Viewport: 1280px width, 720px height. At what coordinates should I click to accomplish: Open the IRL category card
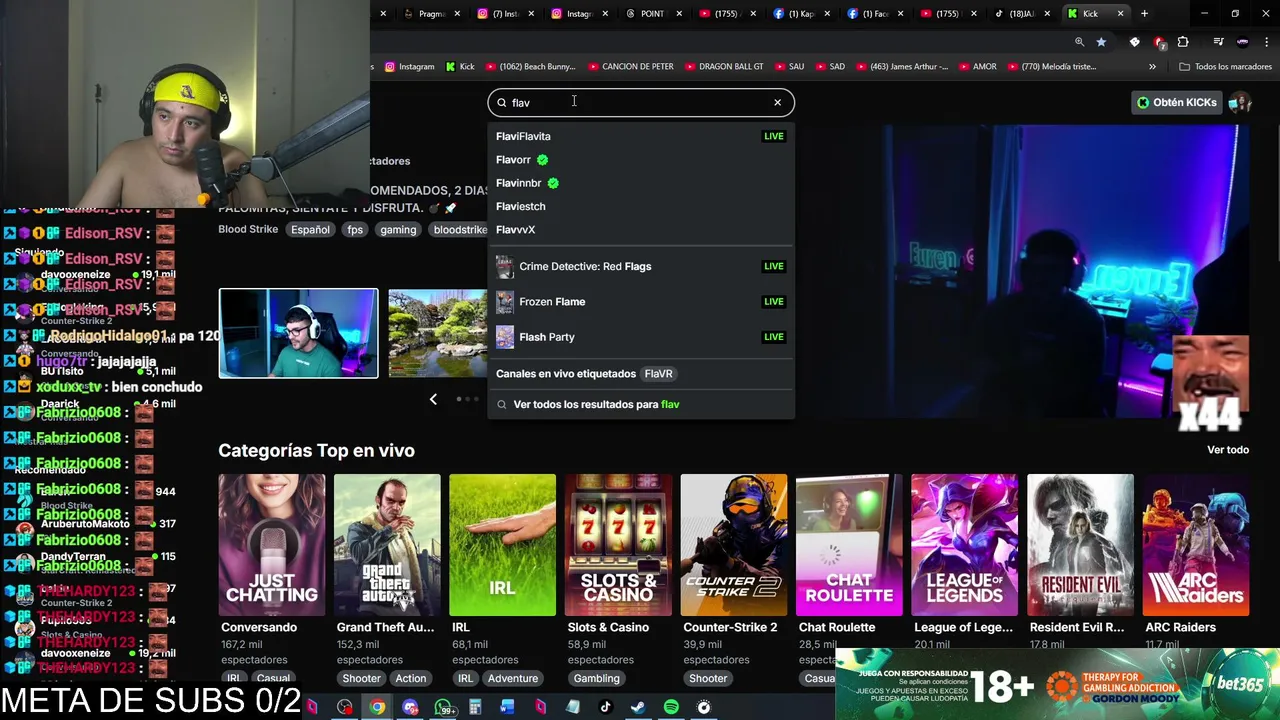[x=502, y=545]
